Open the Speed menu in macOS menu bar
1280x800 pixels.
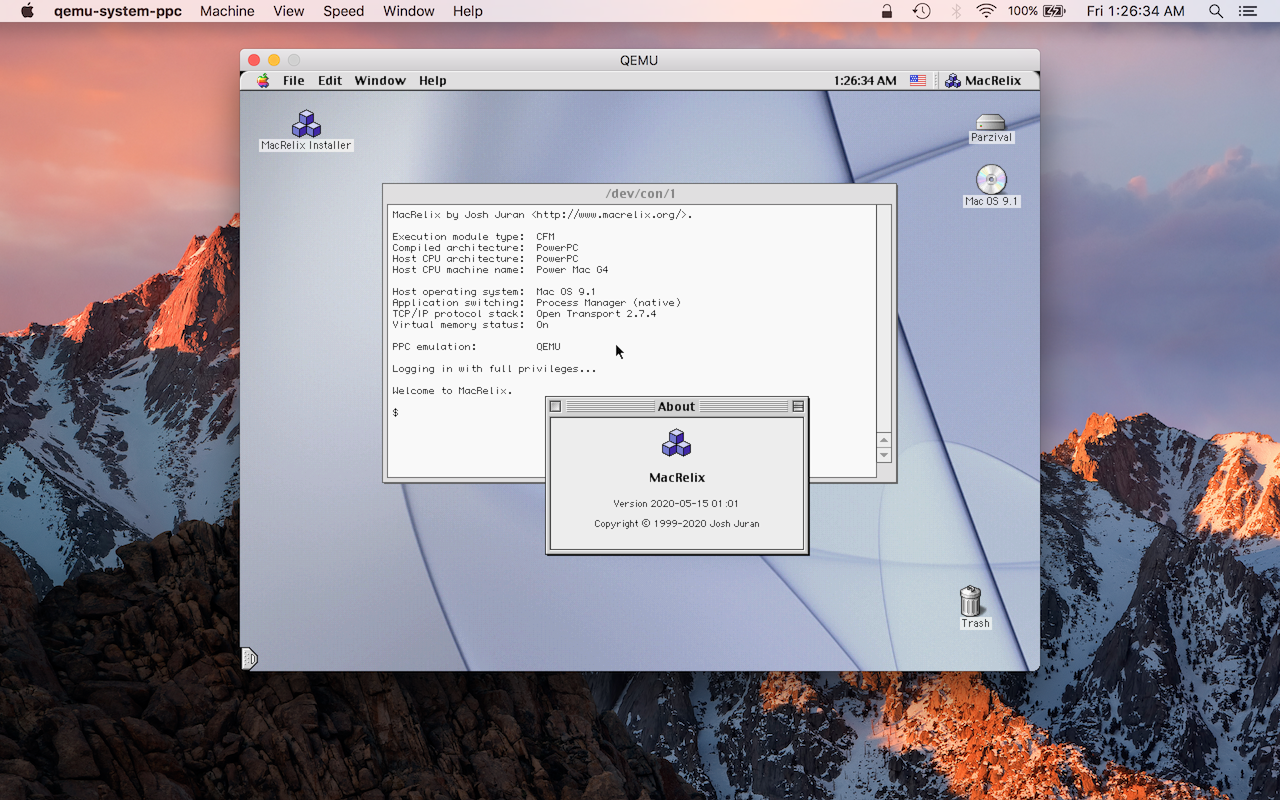344,11
